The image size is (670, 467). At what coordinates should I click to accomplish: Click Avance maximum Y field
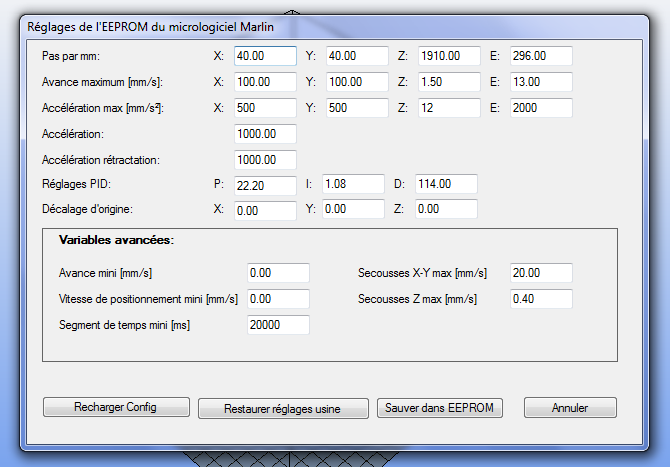click(x=357, y=82)
